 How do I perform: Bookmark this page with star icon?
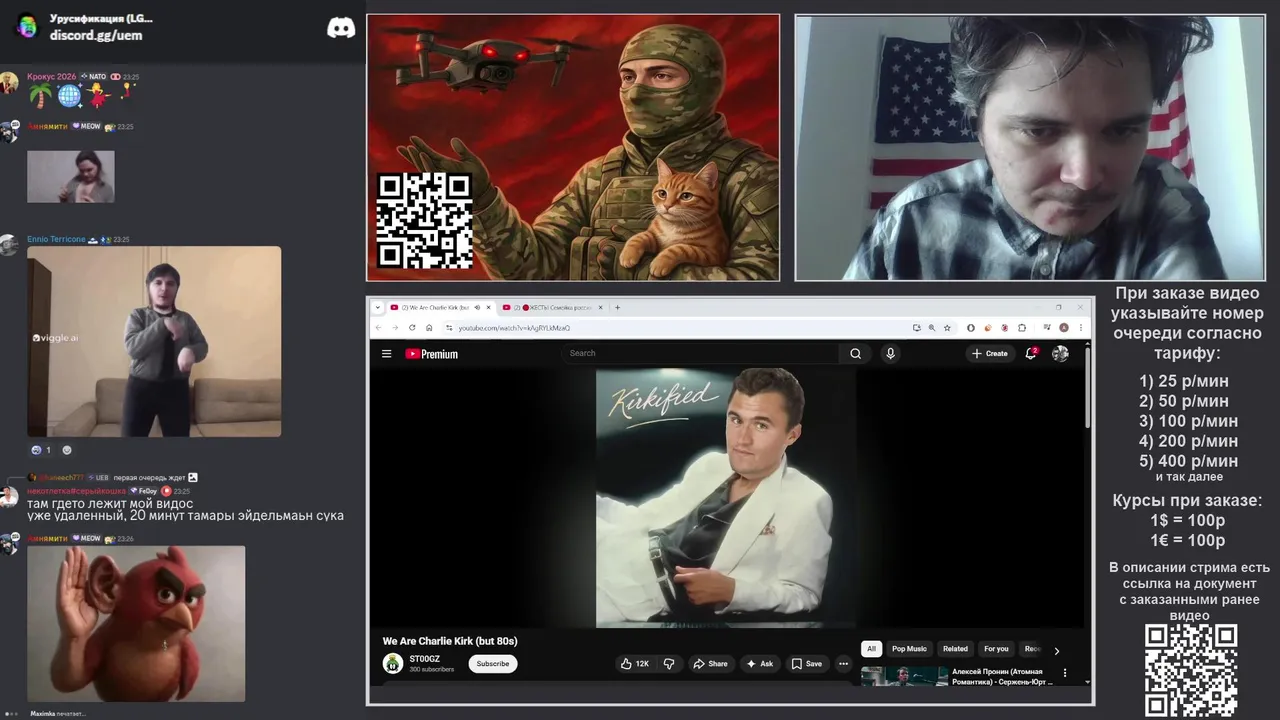click(947, 328)
